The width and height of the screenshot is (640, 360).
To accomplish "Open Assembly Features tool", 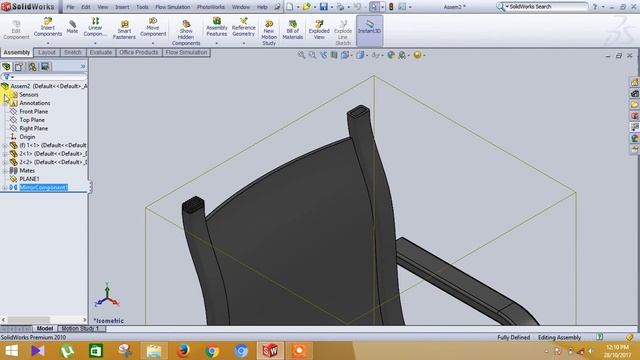I will [x=217, y=27].
